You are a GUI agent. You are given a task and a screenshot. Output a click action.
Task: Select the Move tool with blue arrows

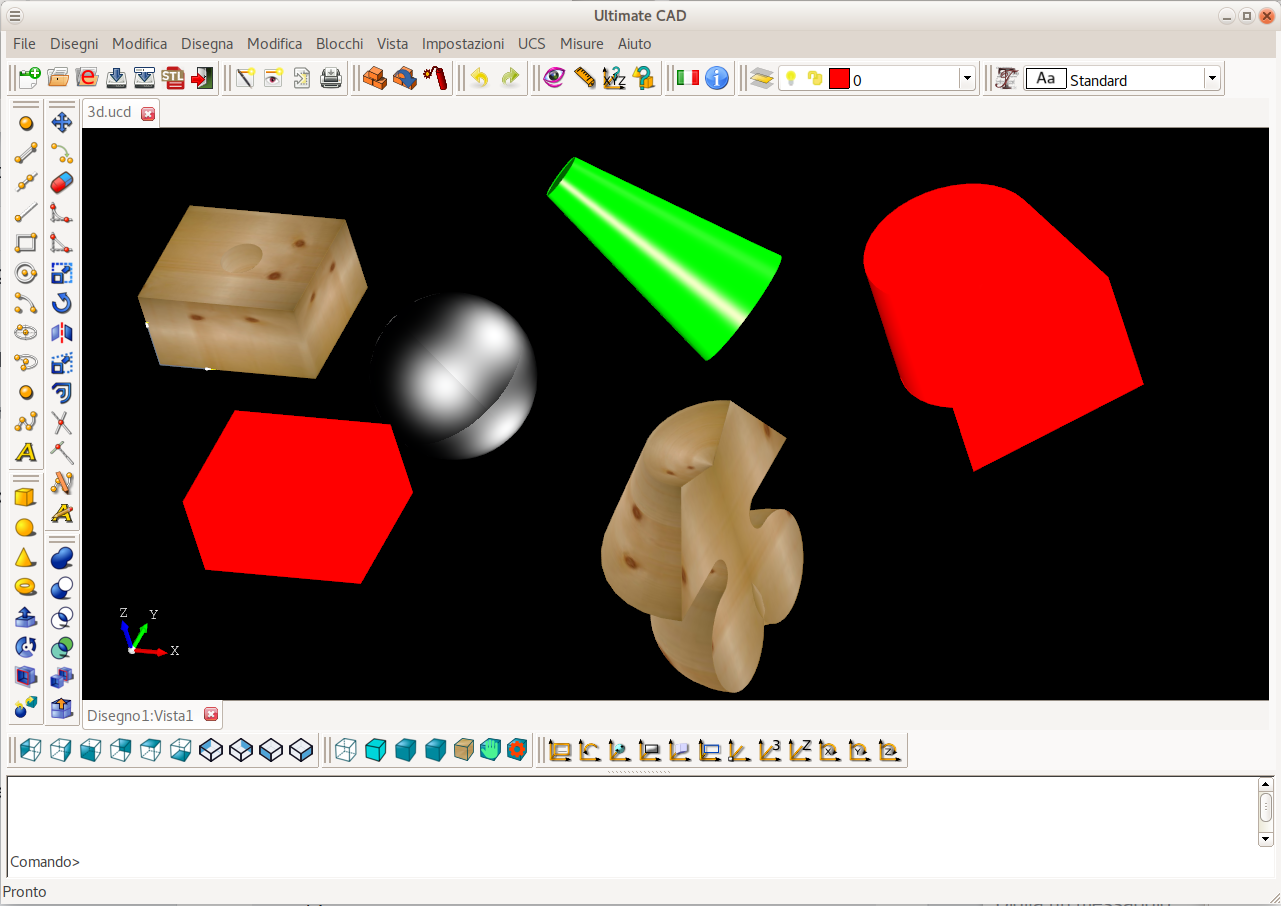[x=62, y=122]
